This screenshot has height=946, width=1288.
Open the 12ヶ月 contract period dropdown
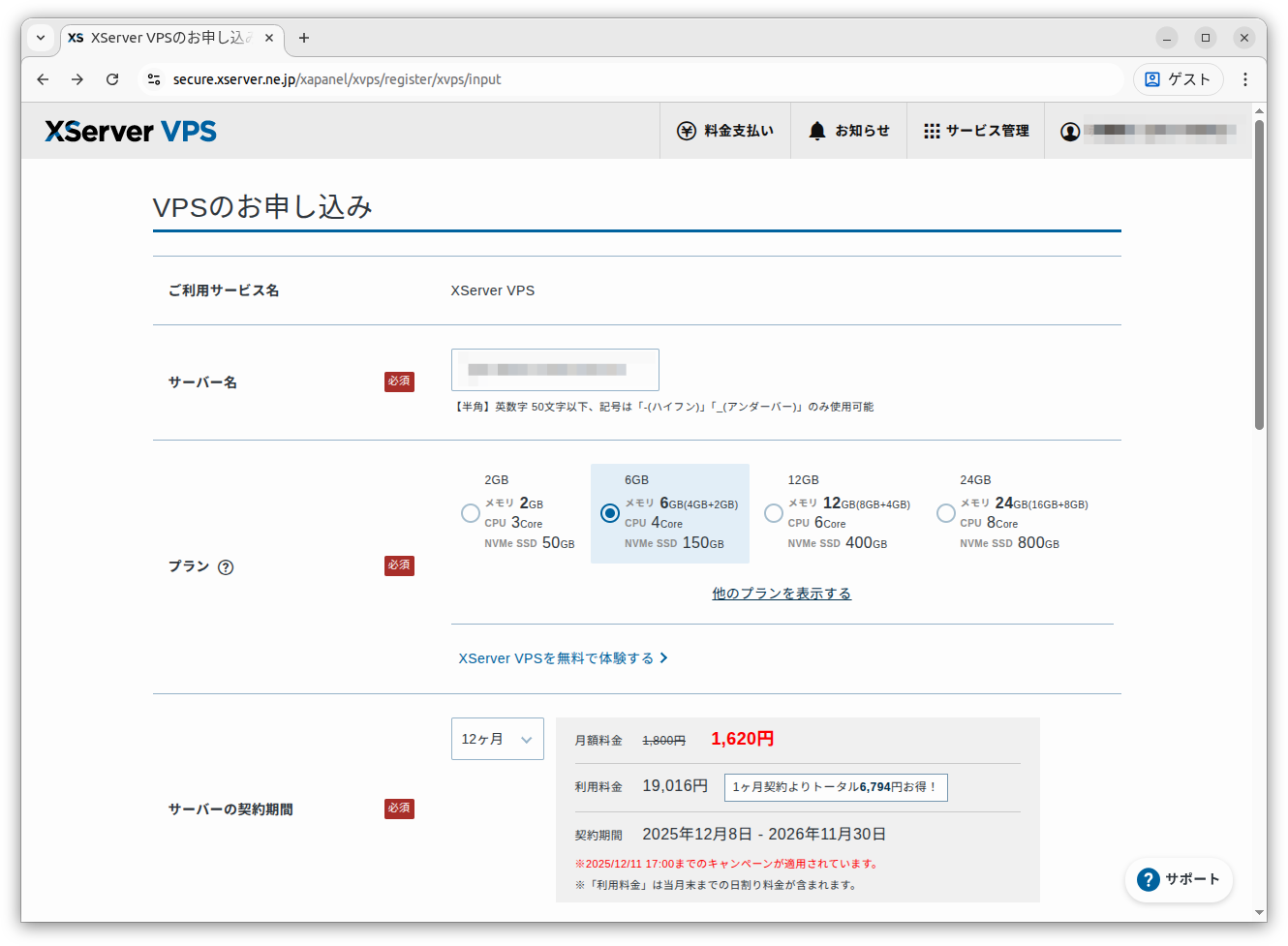click(497, 738)
